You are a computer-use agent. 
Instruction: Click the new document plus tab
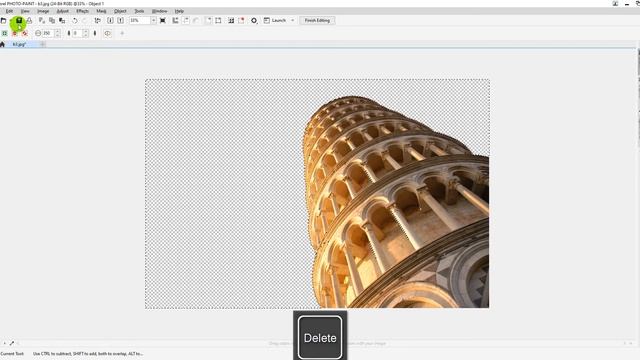coord(43,44)
